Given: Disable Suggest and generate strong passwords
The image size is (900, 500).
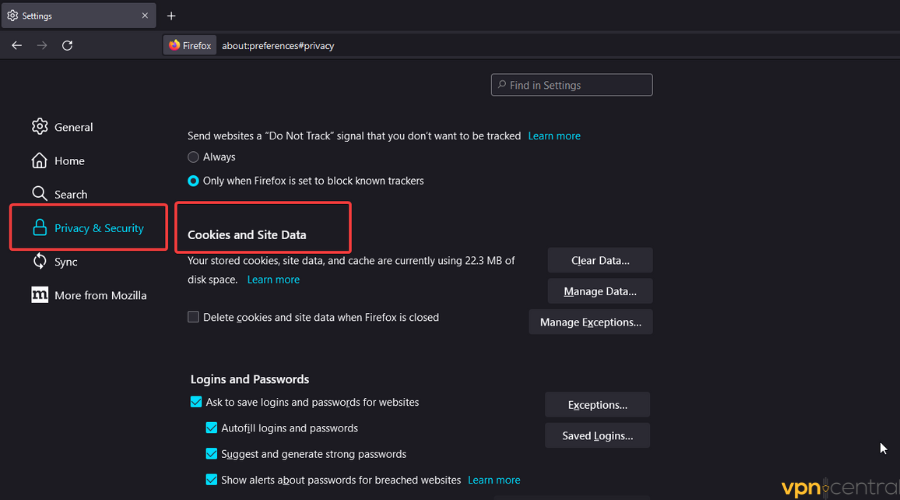Looking at the screenshot, I should tap(211, 454).
